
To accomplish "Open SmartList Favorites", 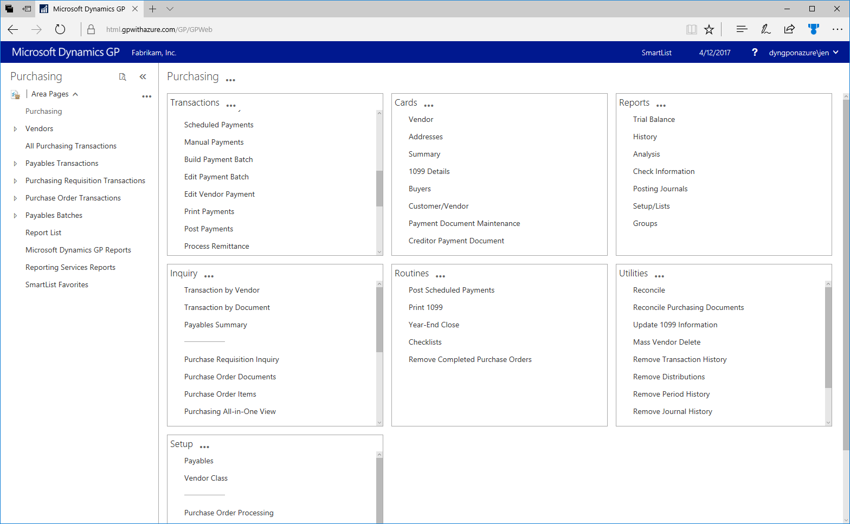I will 57,284.
